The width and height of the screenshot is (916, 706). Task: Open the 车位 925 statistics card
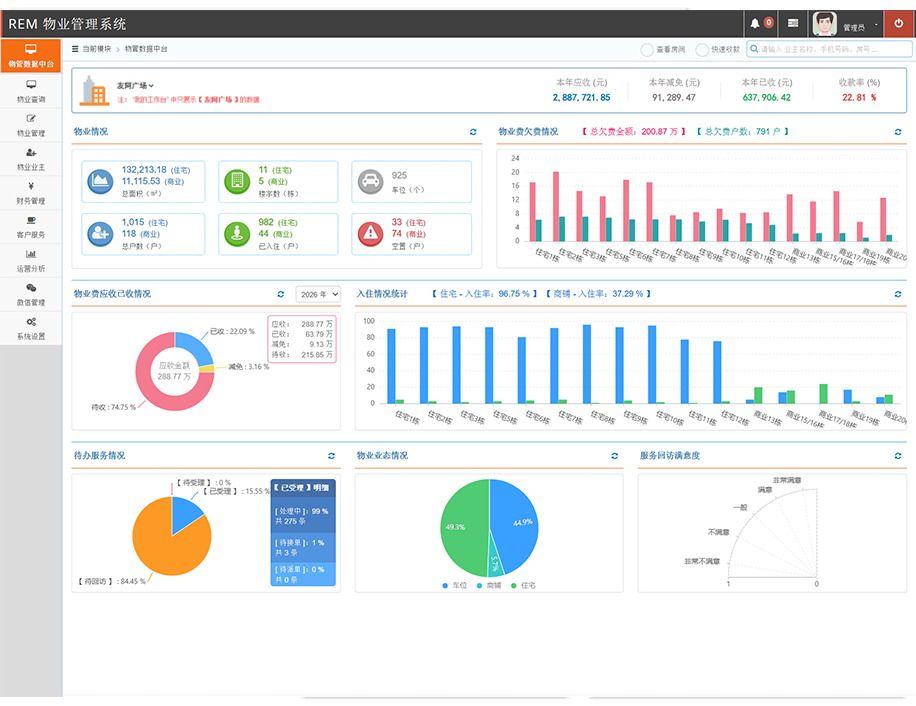[x=411, y=182]
